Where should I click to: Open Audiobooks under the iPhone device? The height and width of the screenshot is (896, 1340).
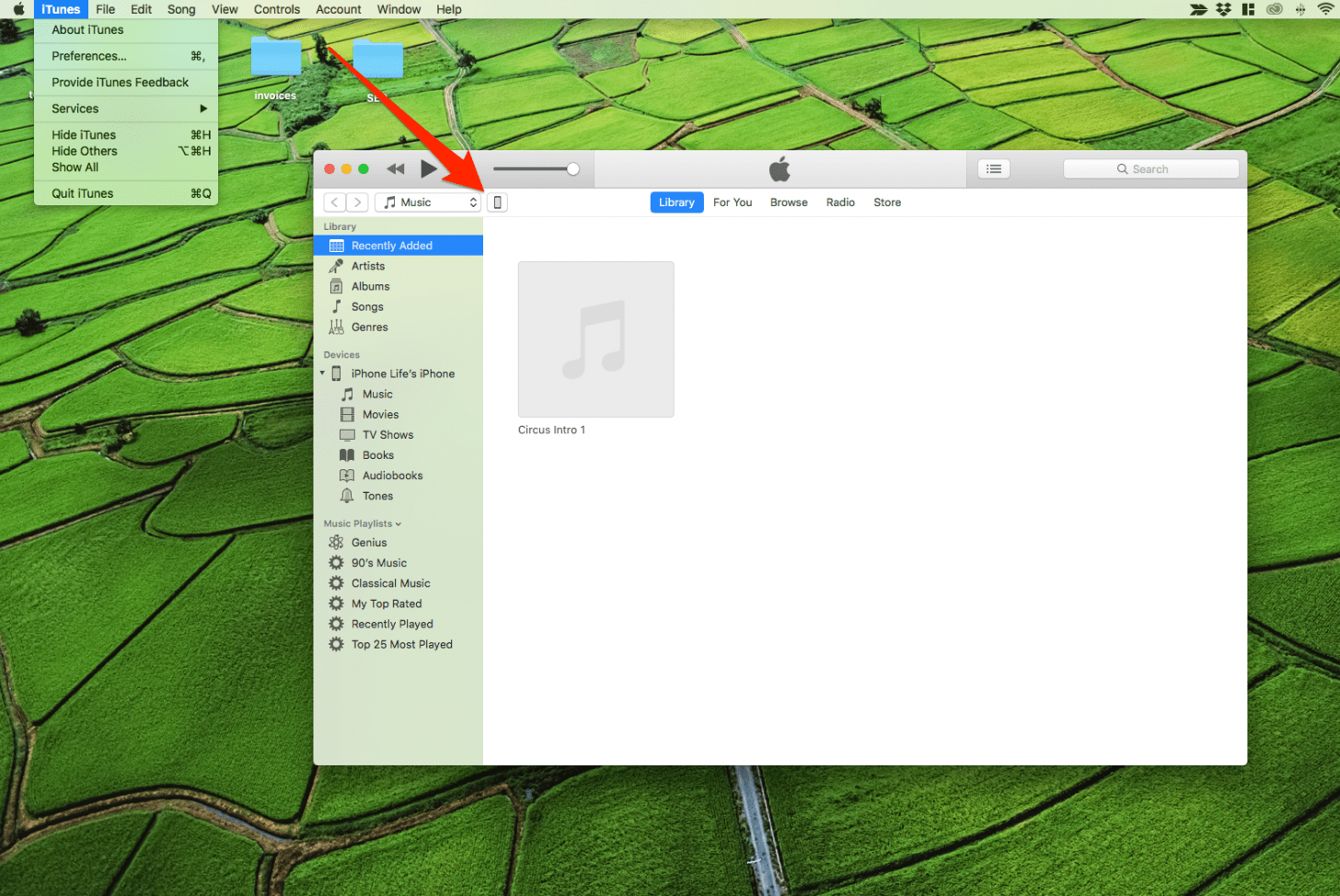392,476
